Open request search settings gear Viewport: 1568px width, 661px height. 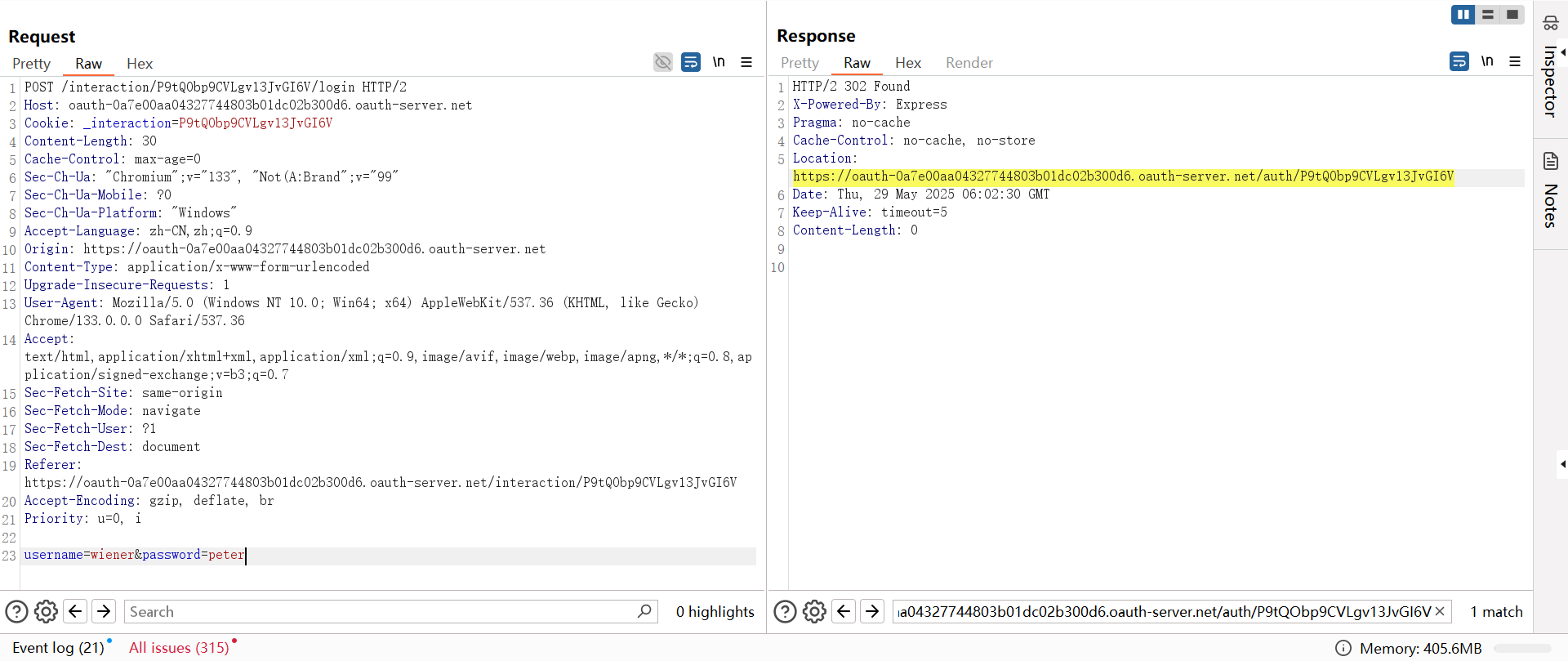pos(47,611)
